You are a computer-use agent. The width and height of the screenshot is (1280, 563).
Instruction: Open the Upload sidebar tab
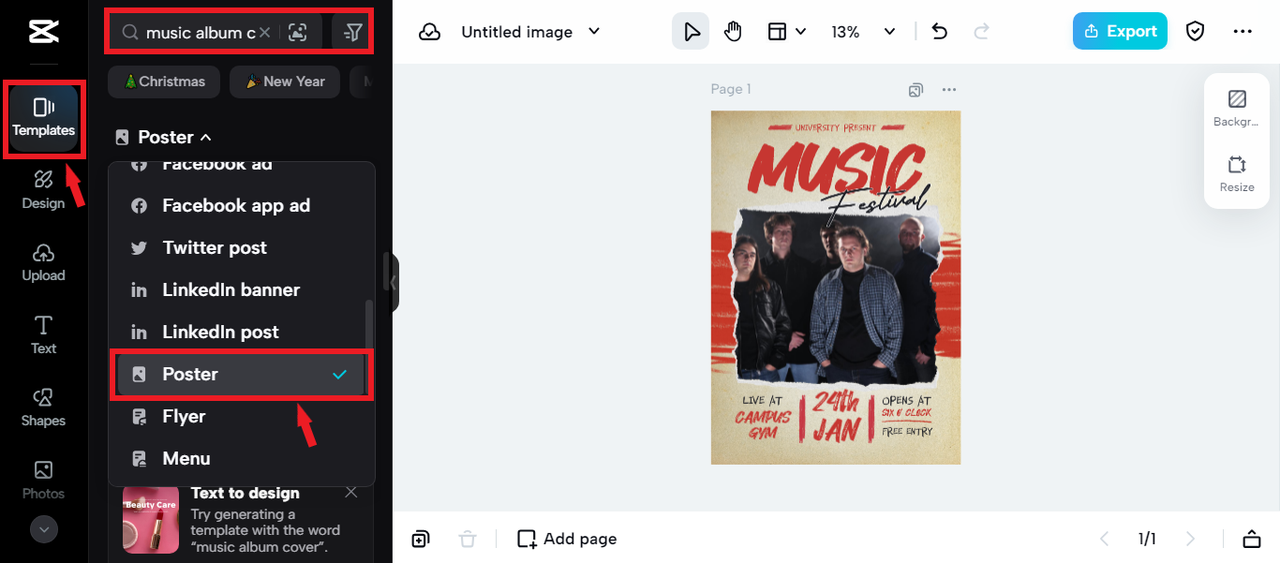tap(43, 263)
